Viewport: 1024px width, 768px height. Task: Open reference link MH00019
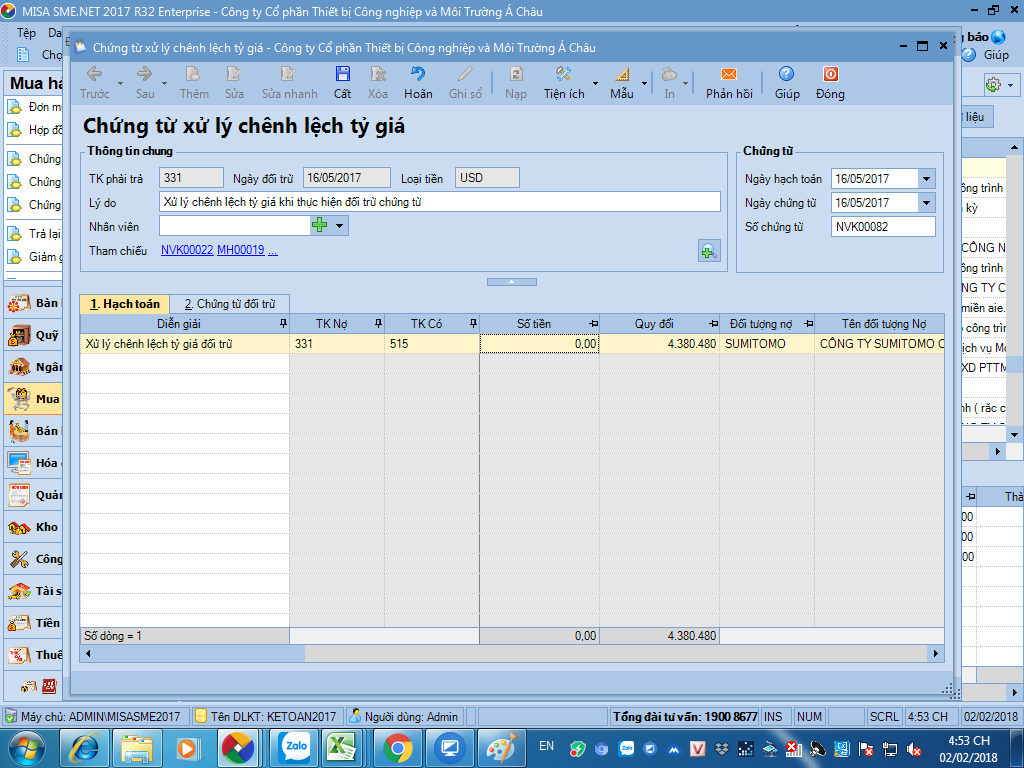point(240,250)
